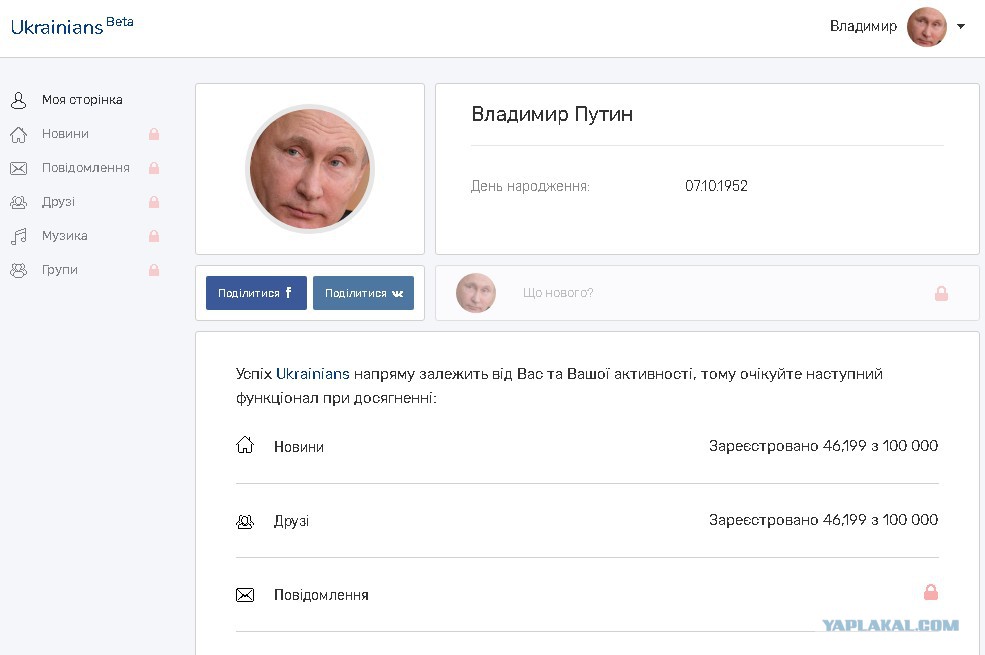Click the Друзі people icon in sidebar
Image resolution: width=985 pixels, height=655 pixels.
tap(19, 202)
